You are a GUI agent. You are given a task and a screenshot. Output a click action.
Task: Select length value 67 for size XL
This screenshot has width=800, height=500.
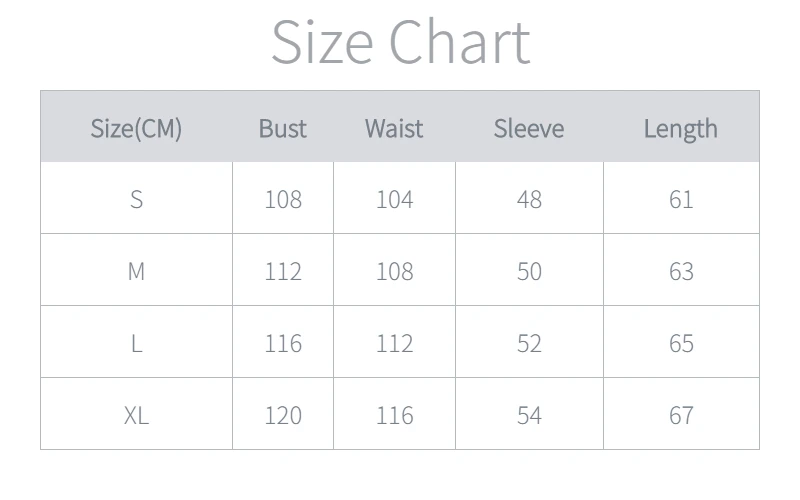pos(681,415)
